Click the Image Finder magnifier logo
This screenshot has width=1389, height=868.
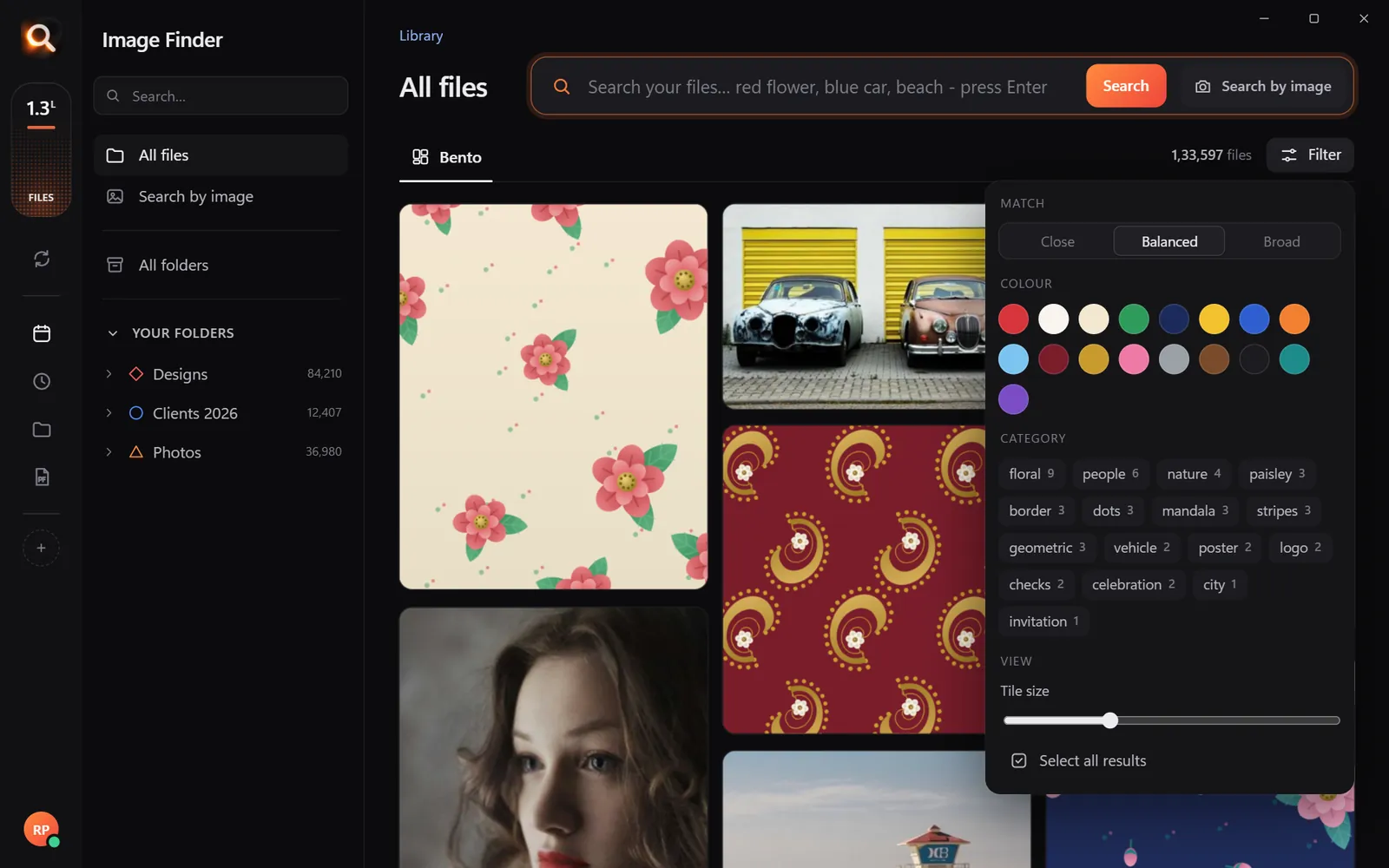[x=40, y=38]
